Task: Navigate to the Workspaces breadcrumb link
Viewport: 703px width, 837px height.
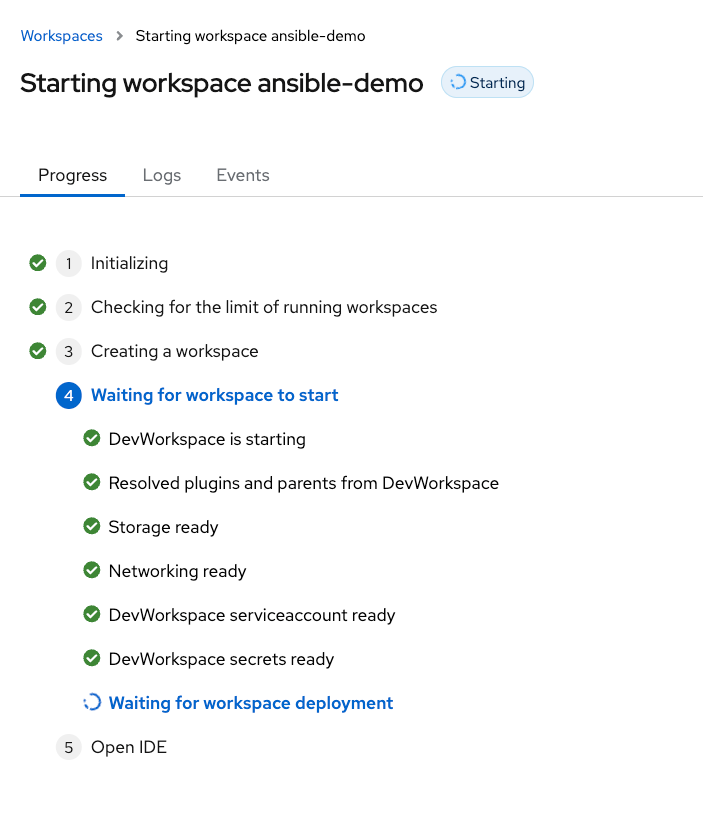Action: point(61,36)
